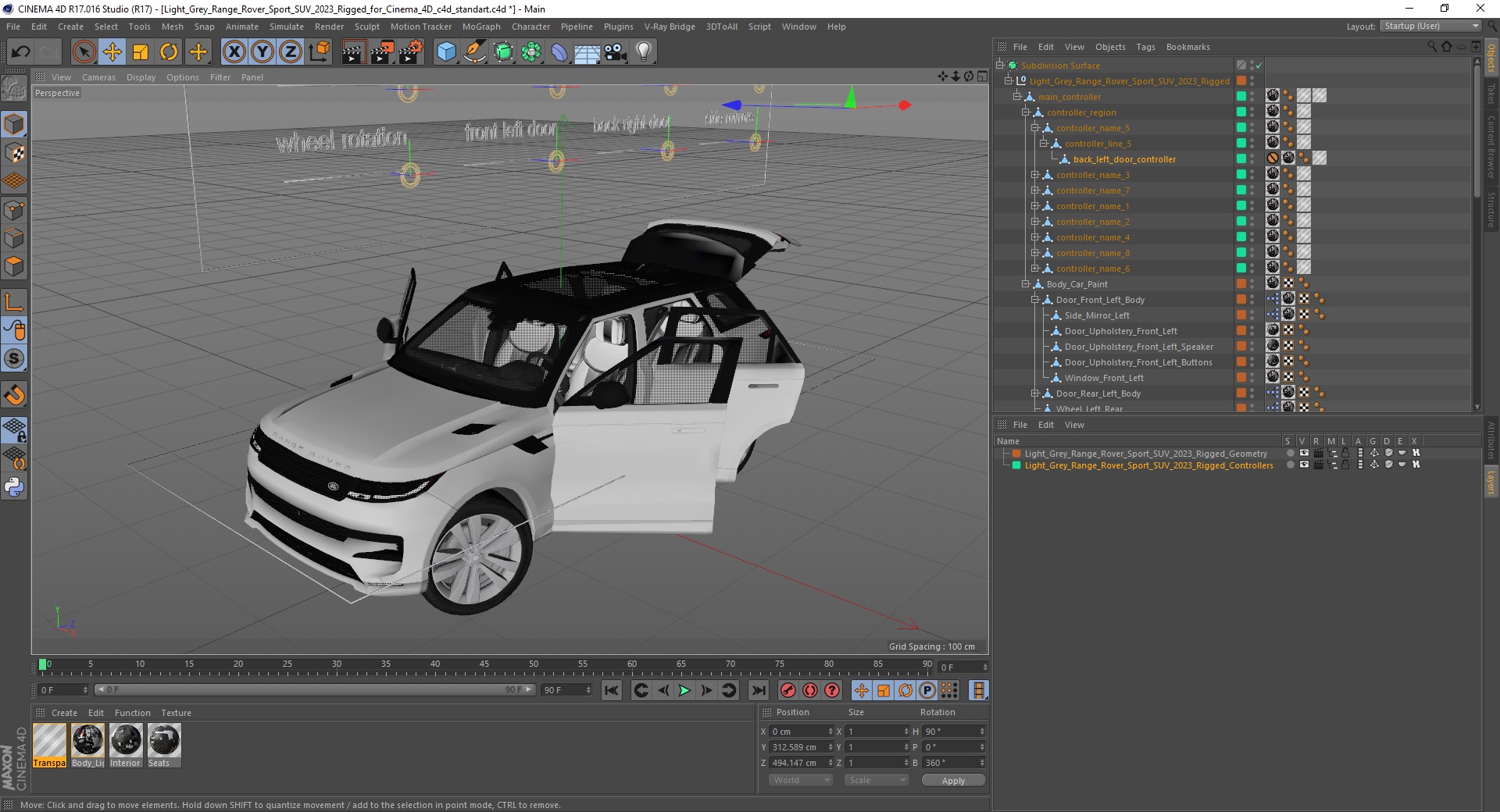Select the Interior material swatch

tap(126, 746)
